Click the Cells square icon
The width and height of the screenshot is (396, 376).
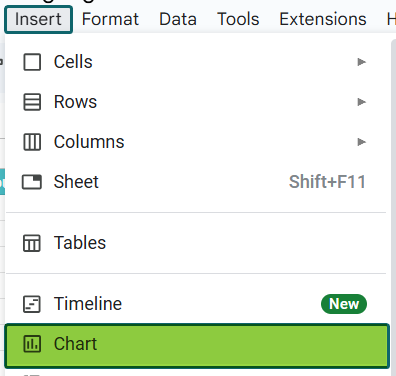(x=32, y=62)
